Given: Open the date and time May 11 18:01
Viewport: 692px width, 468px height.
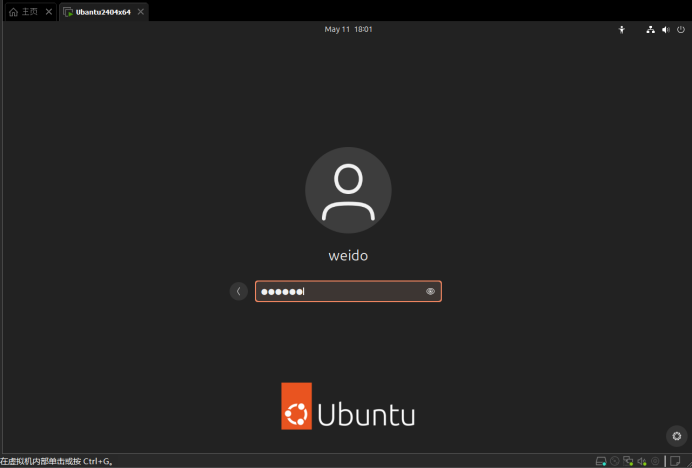Looking at the screenshot, I should (x=348, y=29).
